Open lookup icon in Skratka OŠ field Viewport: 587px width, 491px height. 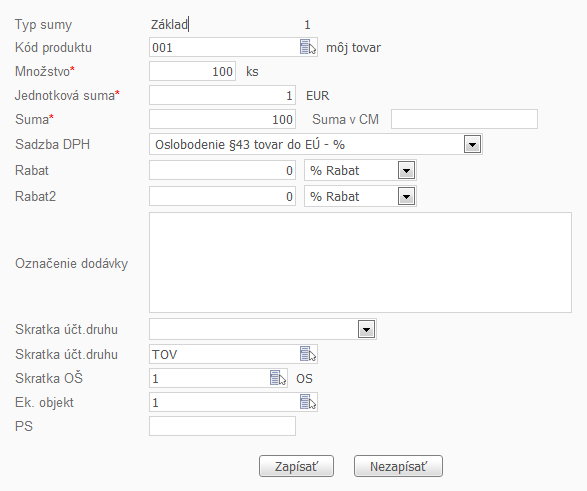(278, 378)
